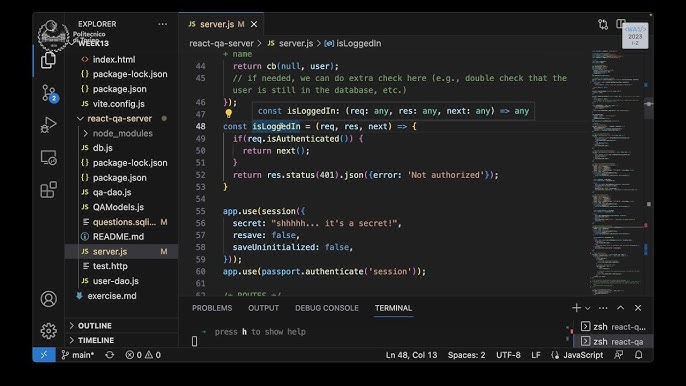Viewport: 686px width, 386px height.
Task: Click UTF-8 encoding in the status bar
Action: (508, 355)
